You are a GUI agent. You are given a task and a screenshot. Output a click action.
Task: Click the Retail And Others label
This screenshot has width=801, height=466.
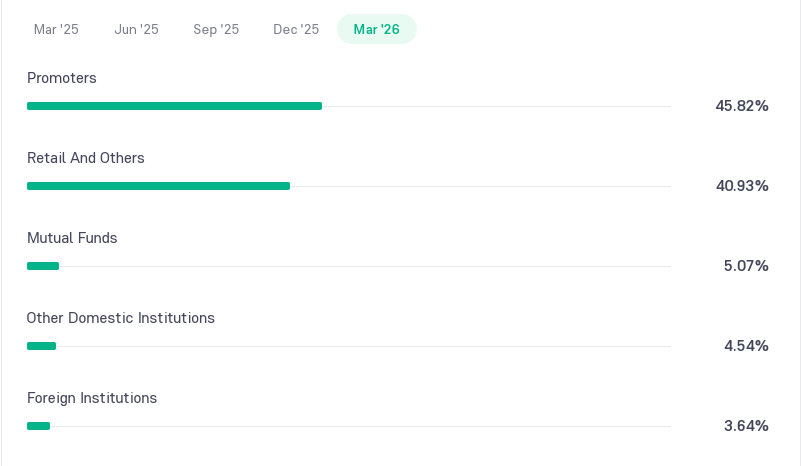tap(86, 158)
